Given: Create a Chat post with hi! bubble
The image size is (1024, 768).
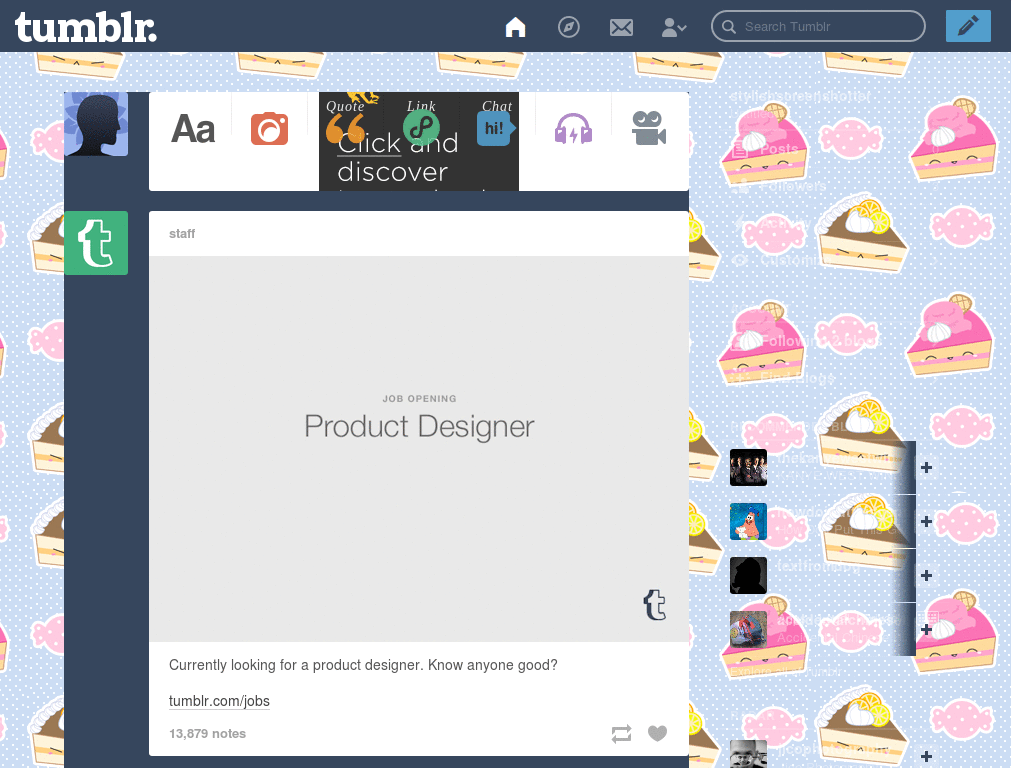Looking at the screenshot, I should click(496, 128).
